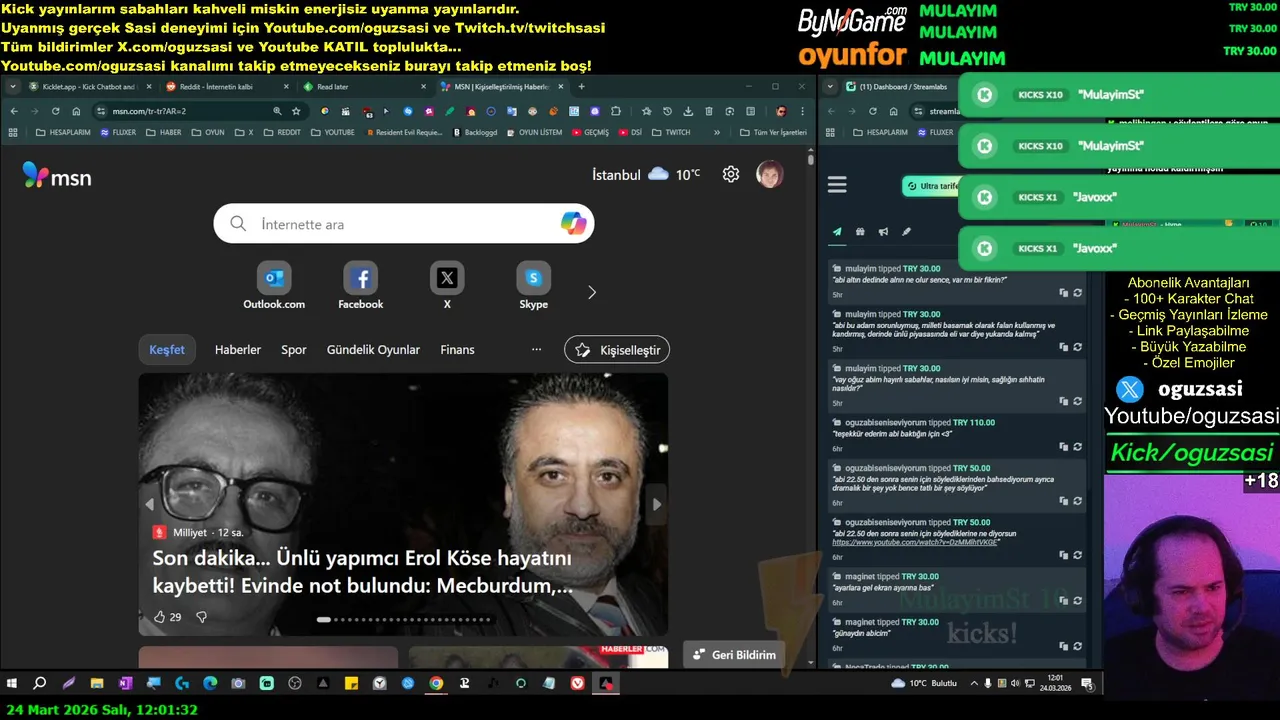Open the Streamlabs hamburger menu
Viewport: 1280px width, 720px height.
pyautogui.click(x=837, y=184)
